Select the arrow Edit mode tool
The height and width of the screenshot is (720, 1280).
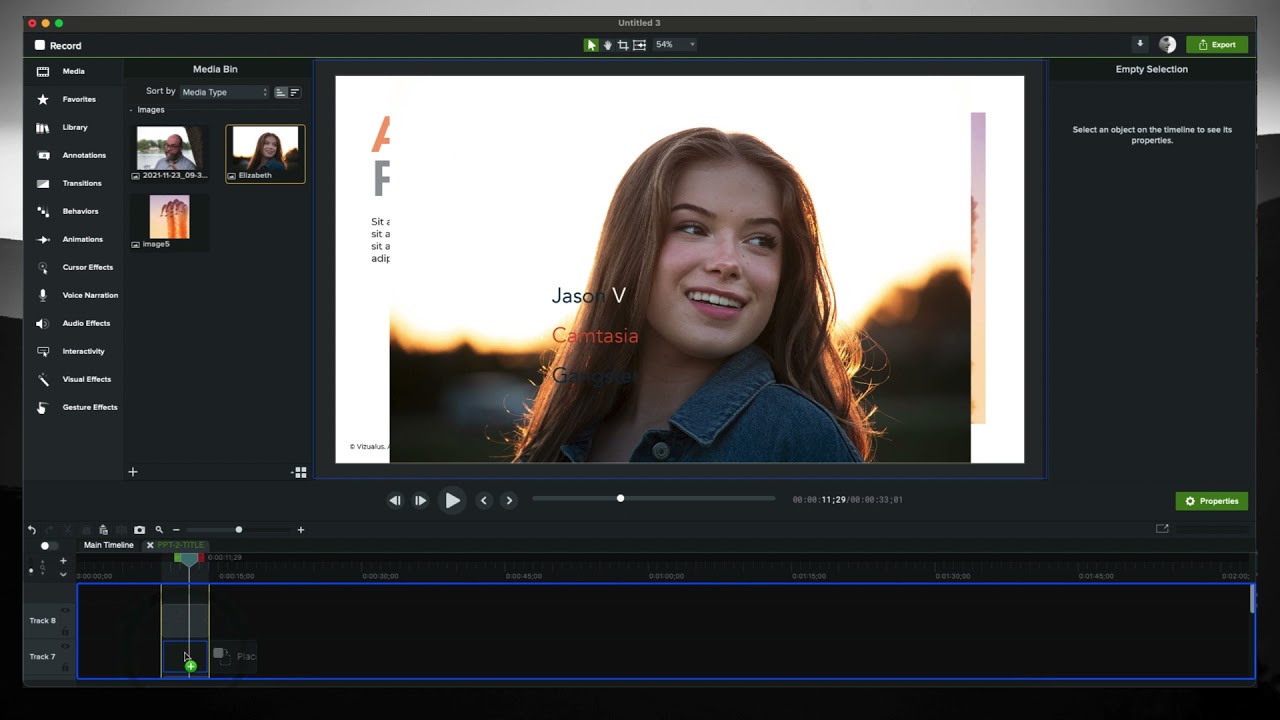pyautogui.click(x=591, y=45)
